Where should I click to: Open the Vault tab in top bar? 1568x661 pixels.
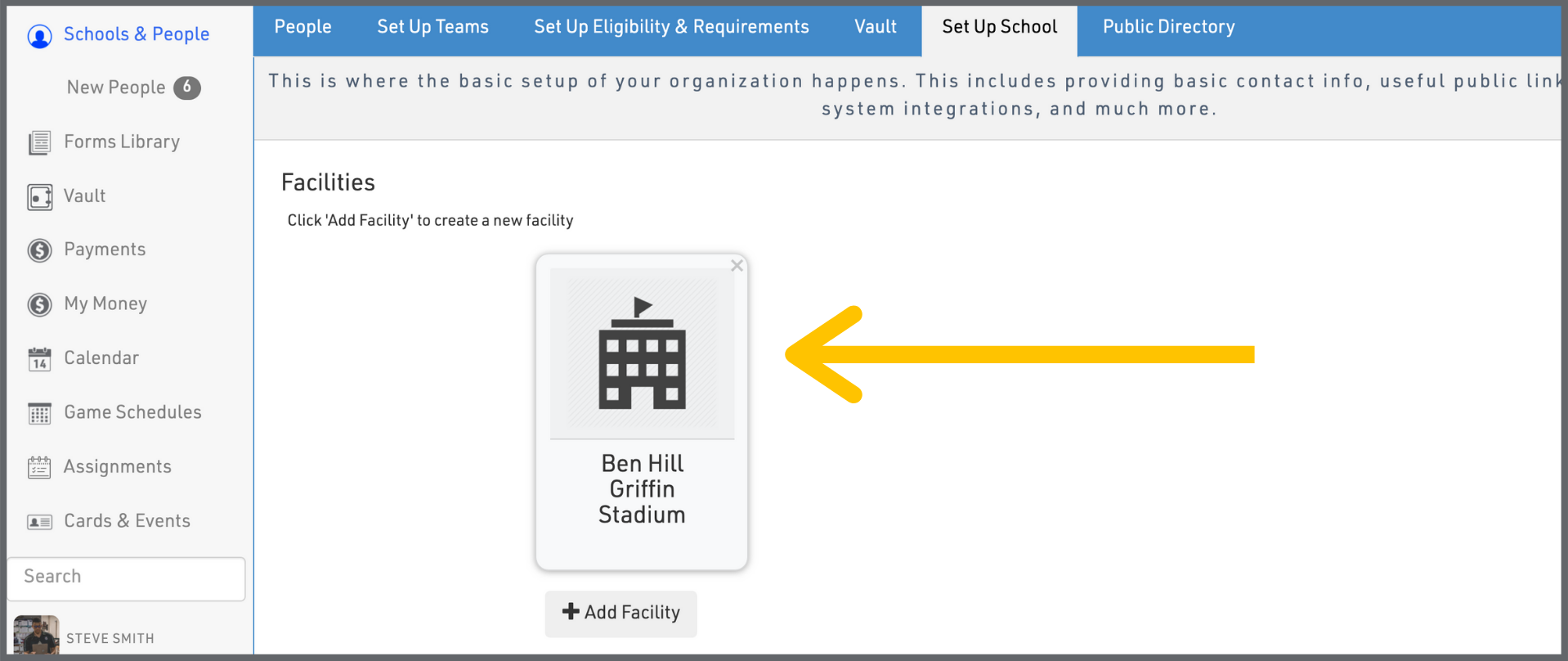(x=875, y=27)
